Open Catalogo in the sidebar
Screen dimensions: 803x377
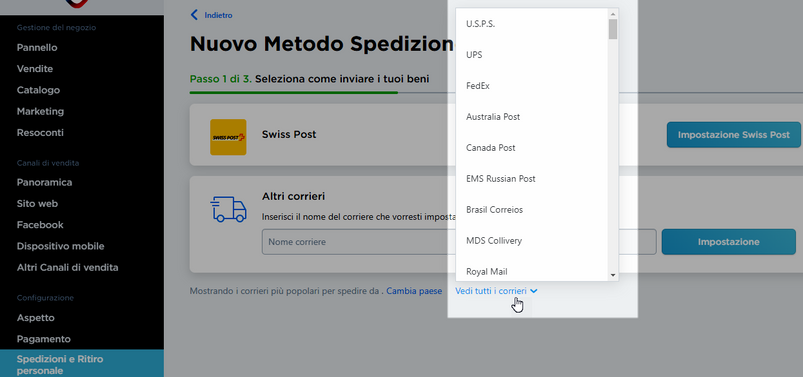[x=38, y=90]
